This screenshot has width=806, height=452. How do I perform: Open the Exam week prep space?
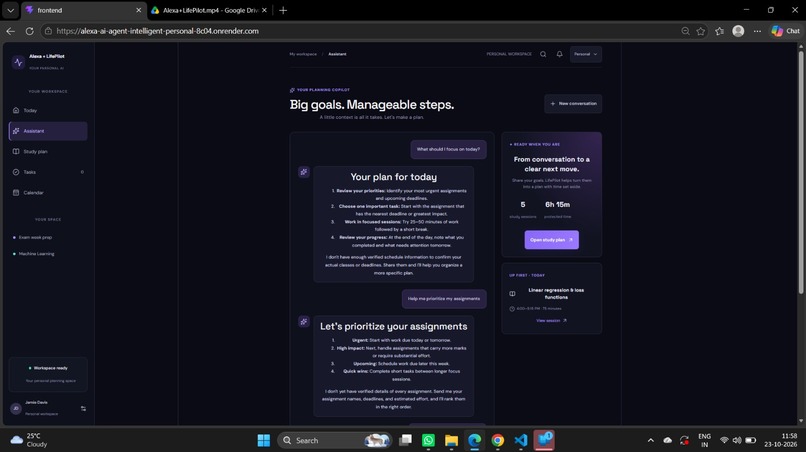(35, 237)
